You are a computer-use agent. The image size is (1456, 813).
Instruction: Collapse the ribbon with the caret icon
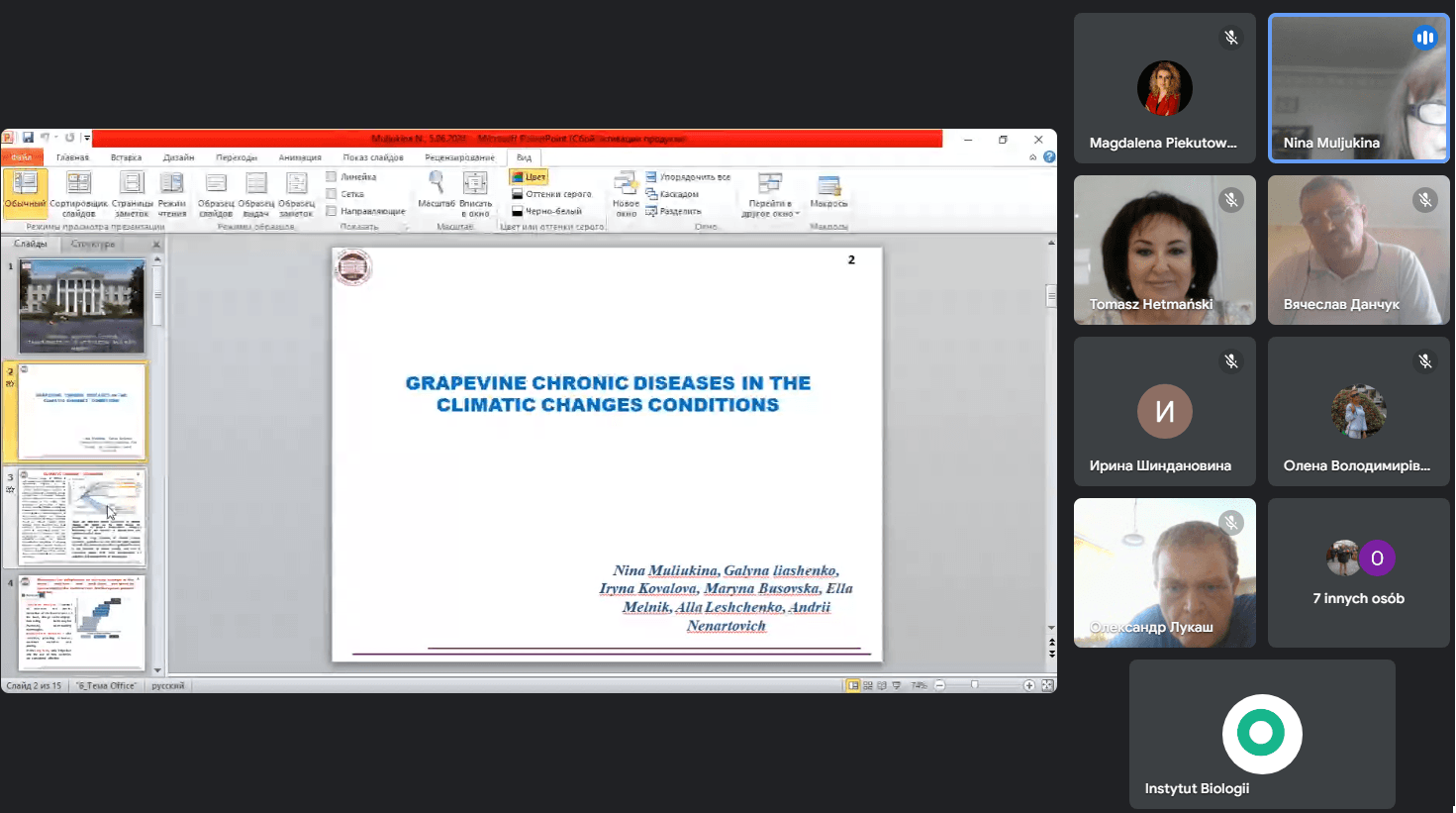[1033, 156]
